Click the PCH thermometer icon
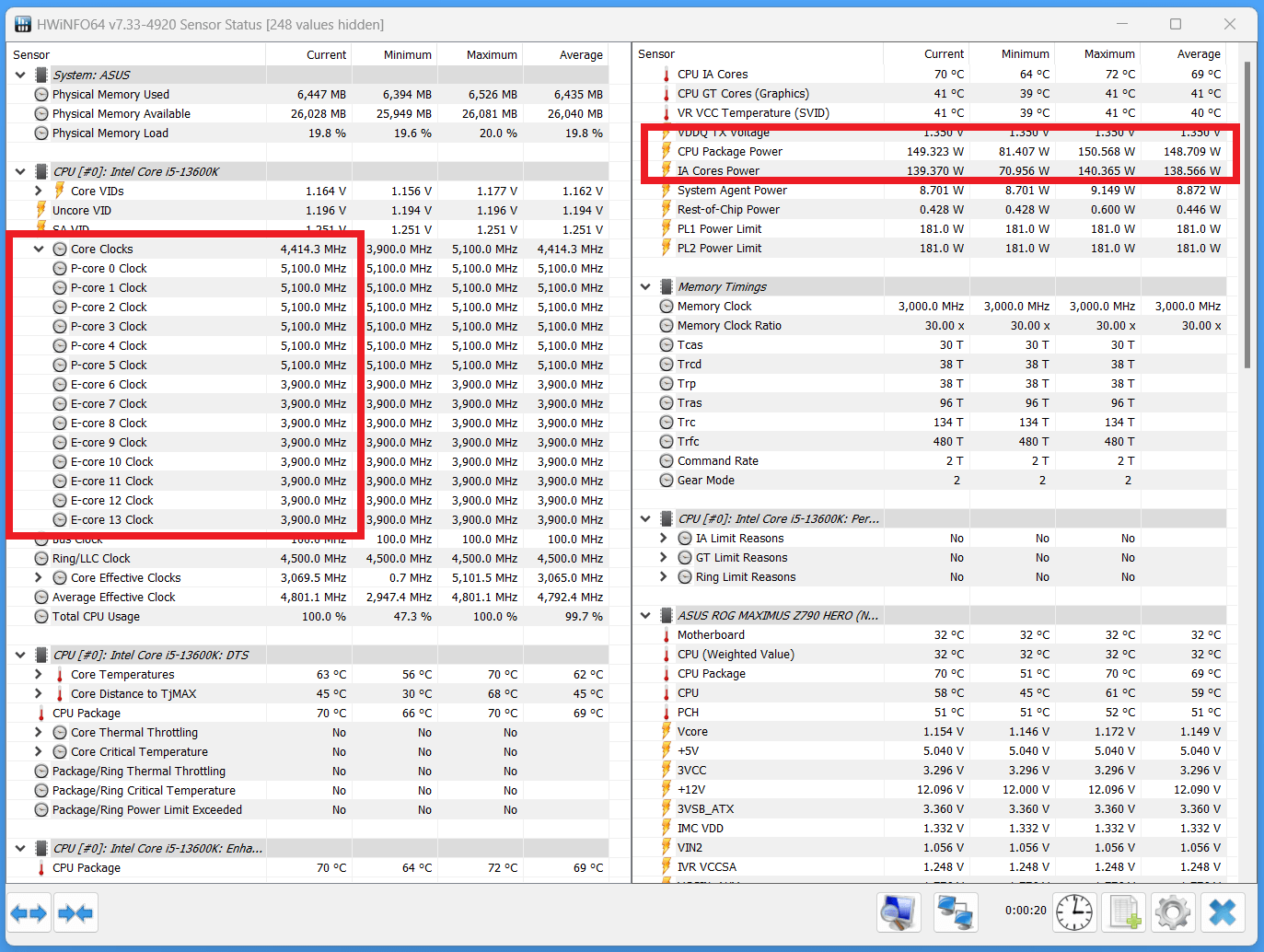This screenshot has width=1264, height=952. pos(667,713)
